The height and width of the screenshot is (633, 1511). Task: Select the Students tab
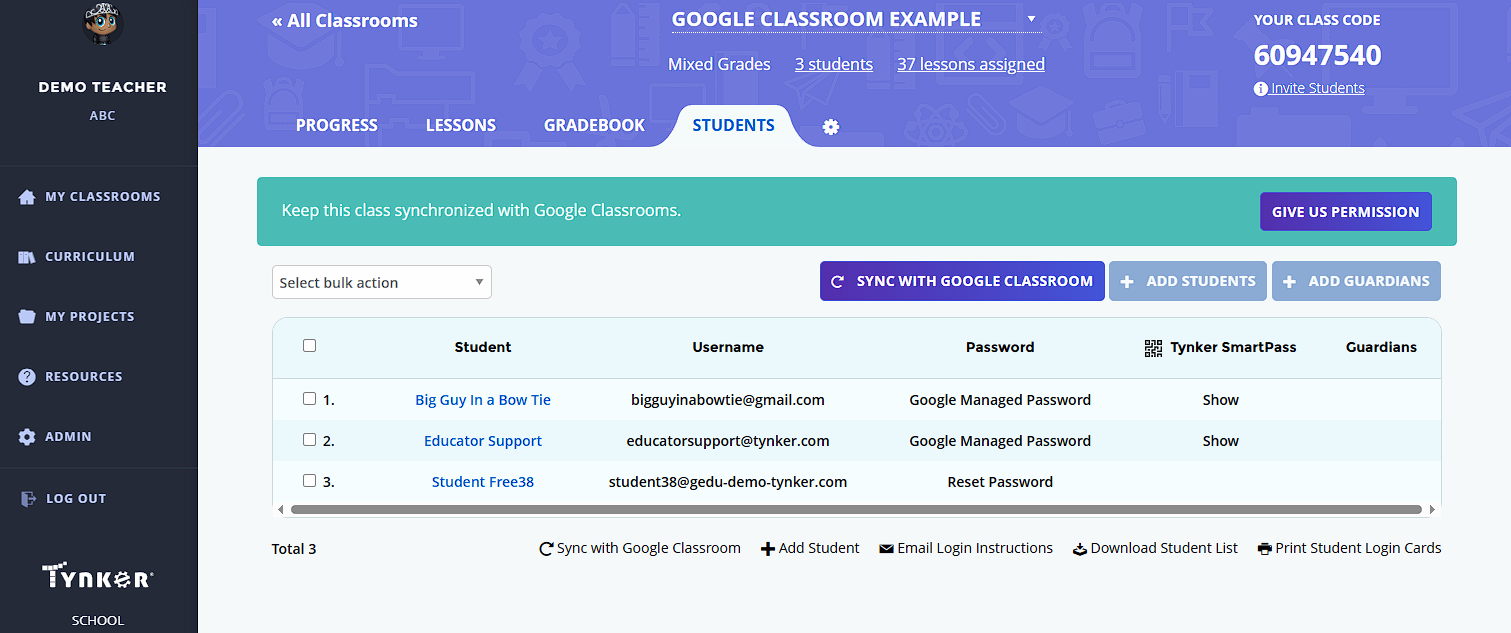click(734, 125)
